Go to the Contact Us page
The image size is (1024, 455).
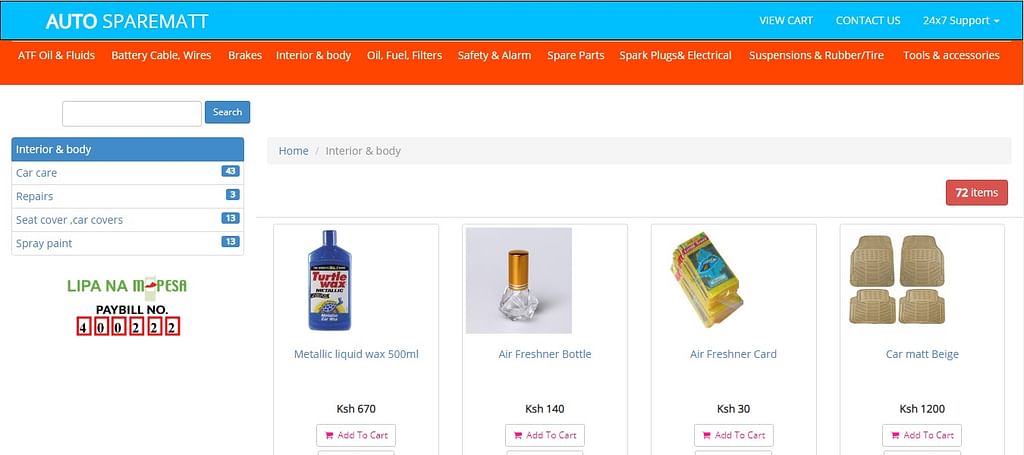tap(868, 20)
